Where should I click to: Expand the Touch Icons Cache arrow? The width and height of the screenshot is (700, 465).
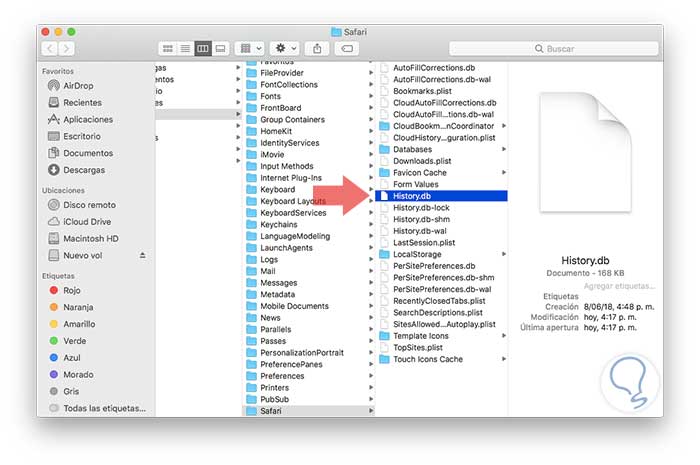pos(504,359)
